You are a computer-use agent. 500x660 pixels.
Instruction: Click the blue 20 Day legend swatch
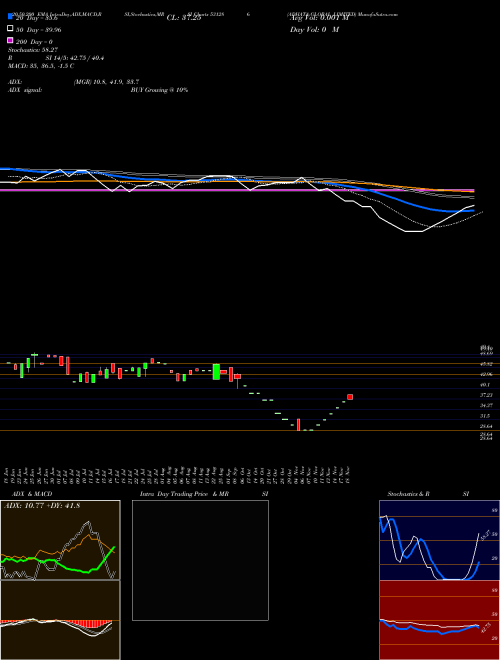[x=10, y=17]
